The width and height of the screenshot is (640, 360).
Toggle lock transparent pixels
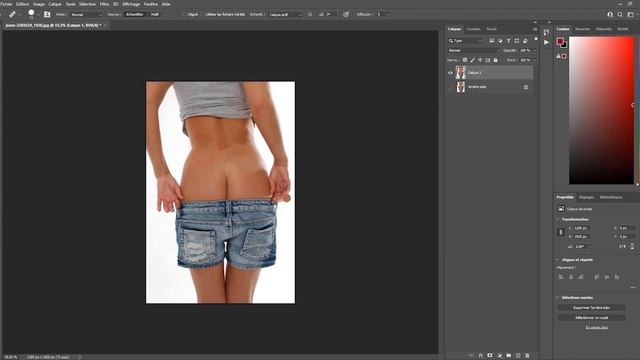[464, 60]
